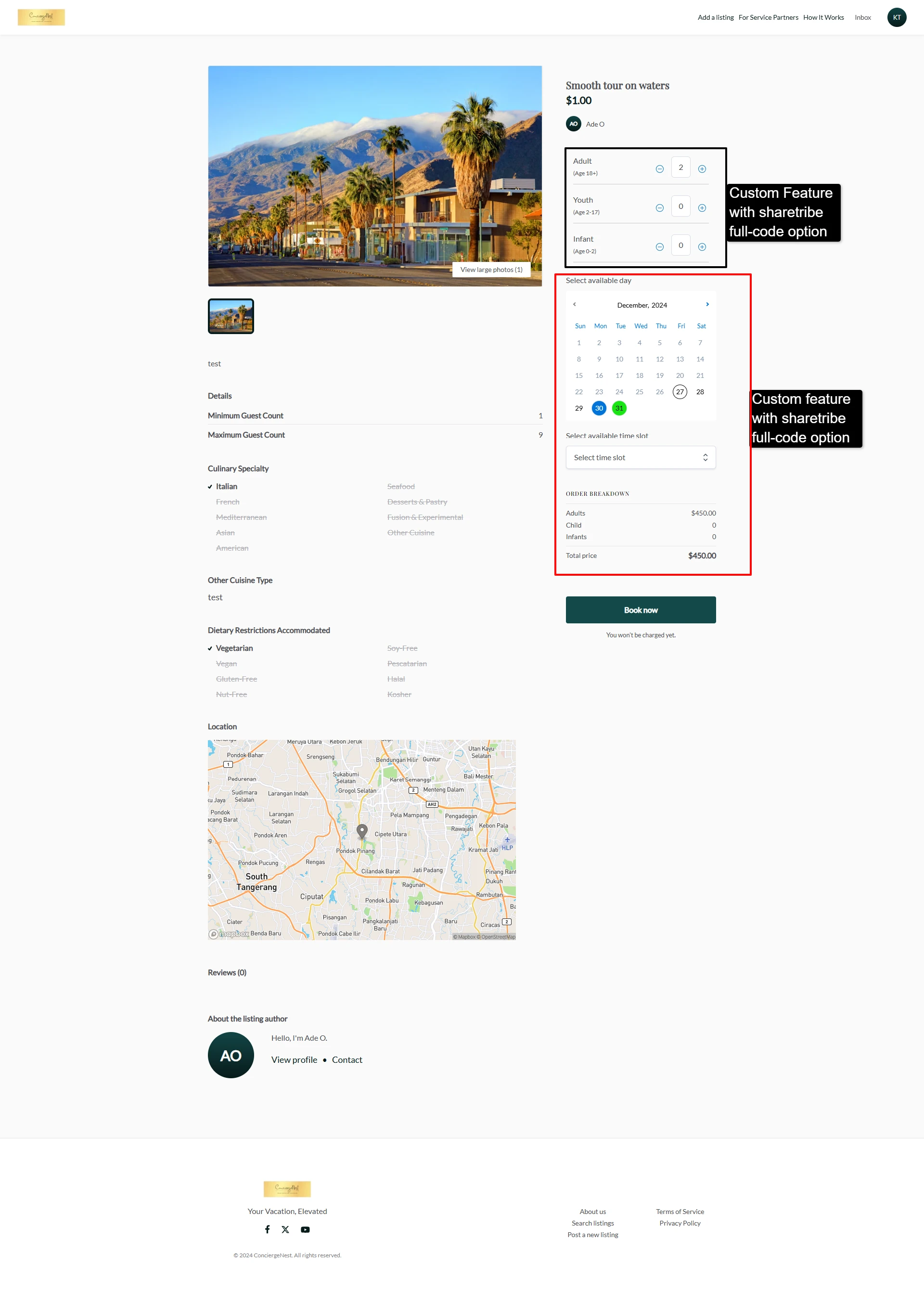924x1304 pixels.
Task: Increase the Adult guest count
Action: pyautogui.click(x=702, y=169)
